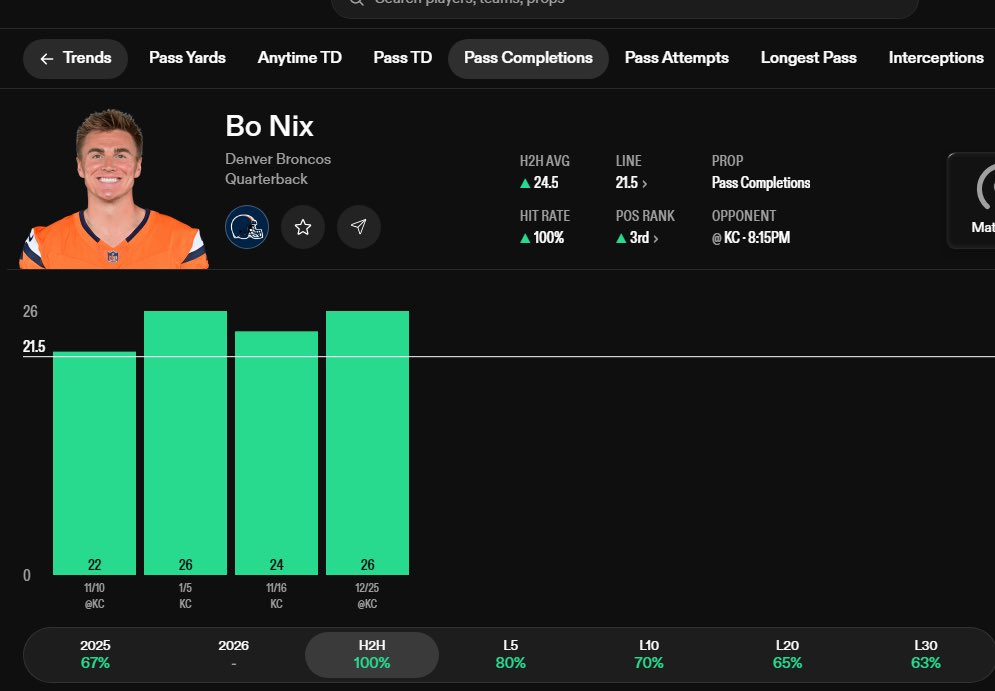Select the 2025 hit rate filter
995x691 pixels.
(95, 654)
